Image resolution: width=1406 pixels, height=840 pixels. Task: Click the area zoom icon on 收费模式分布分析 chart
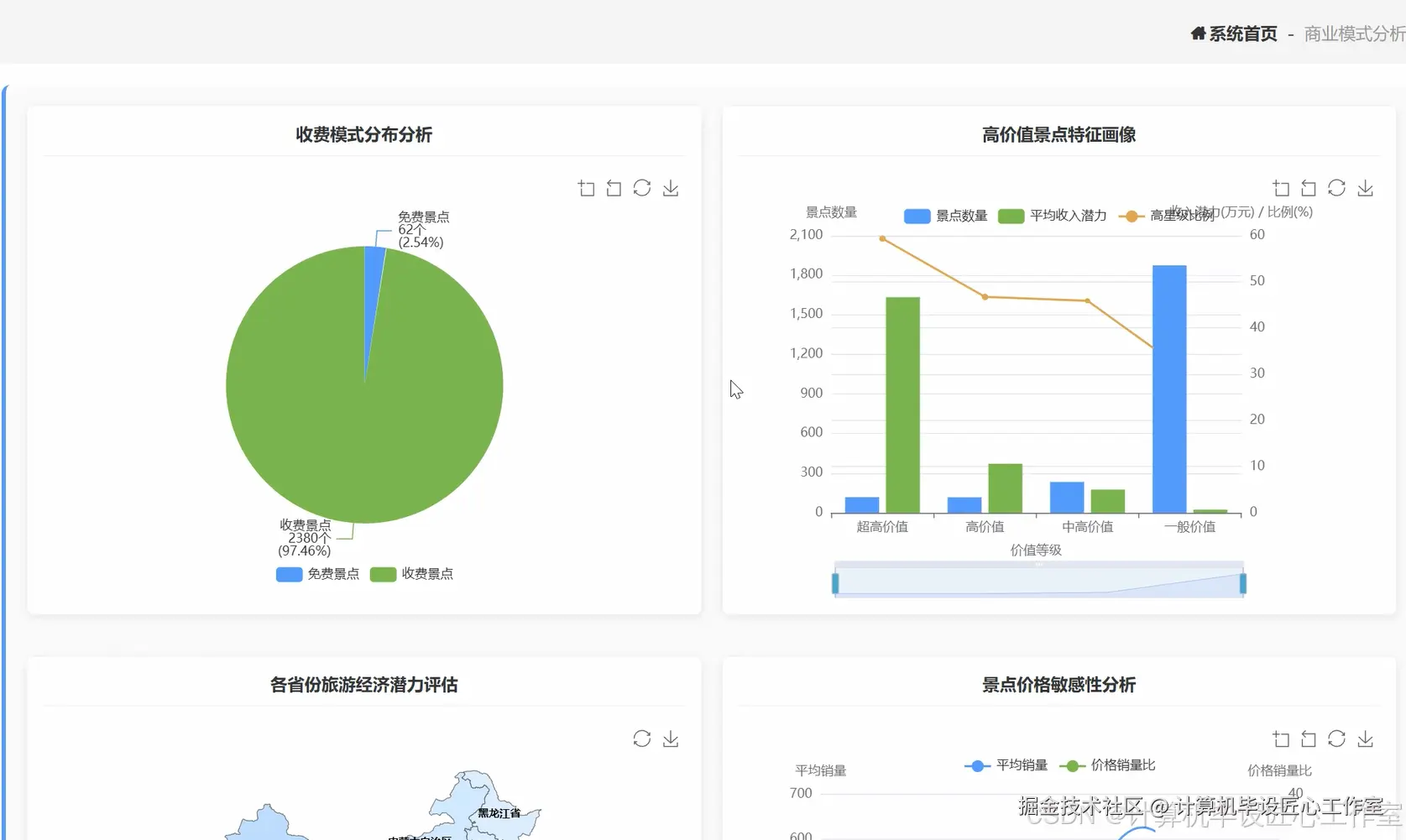click(x=587, y=188)
